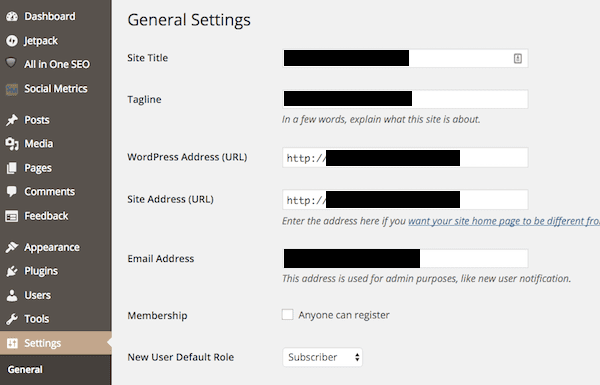Click the Tools wrench icon
Viewport: 600px width, 385px height.
coord(12,319)
